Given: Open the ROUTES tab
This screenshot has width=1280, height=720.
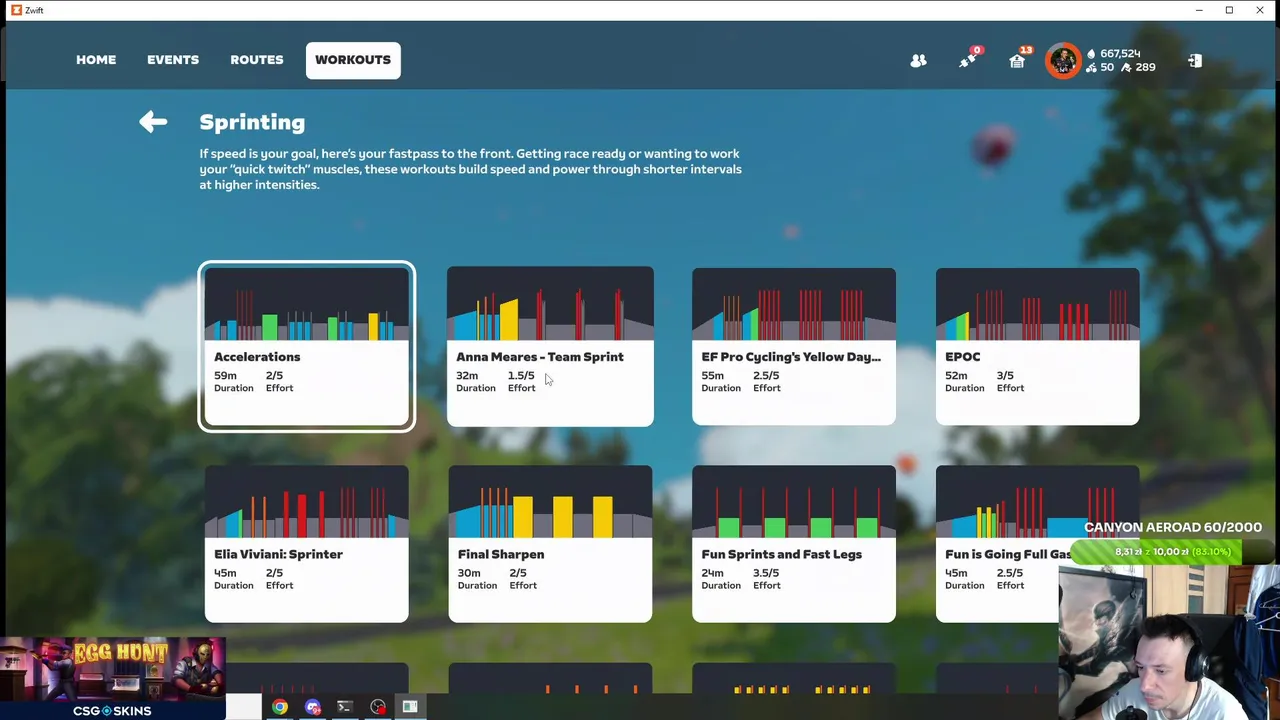Looking at the screenshot, I should pyautogui.click(x=257, y=60).
